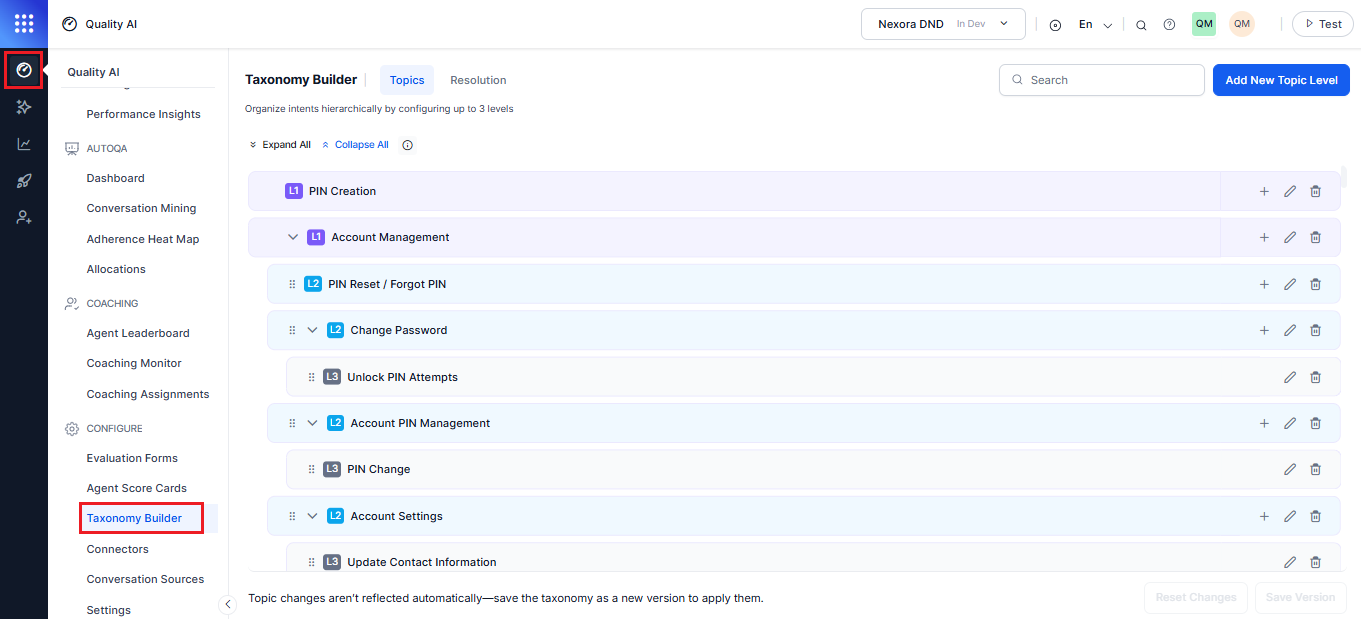The image size is (1361, 619).
Task: Delete the PIN Creation topic
Action: pyautogui.click(x=1315, y=191)
